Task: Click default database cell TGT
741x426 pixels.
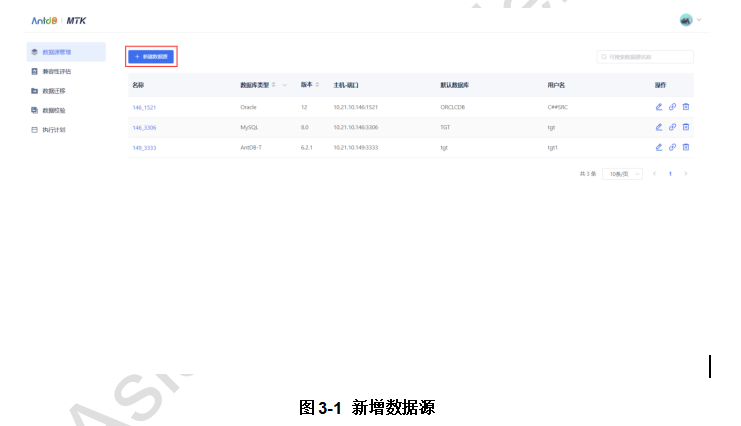Action: pos(445,128)
